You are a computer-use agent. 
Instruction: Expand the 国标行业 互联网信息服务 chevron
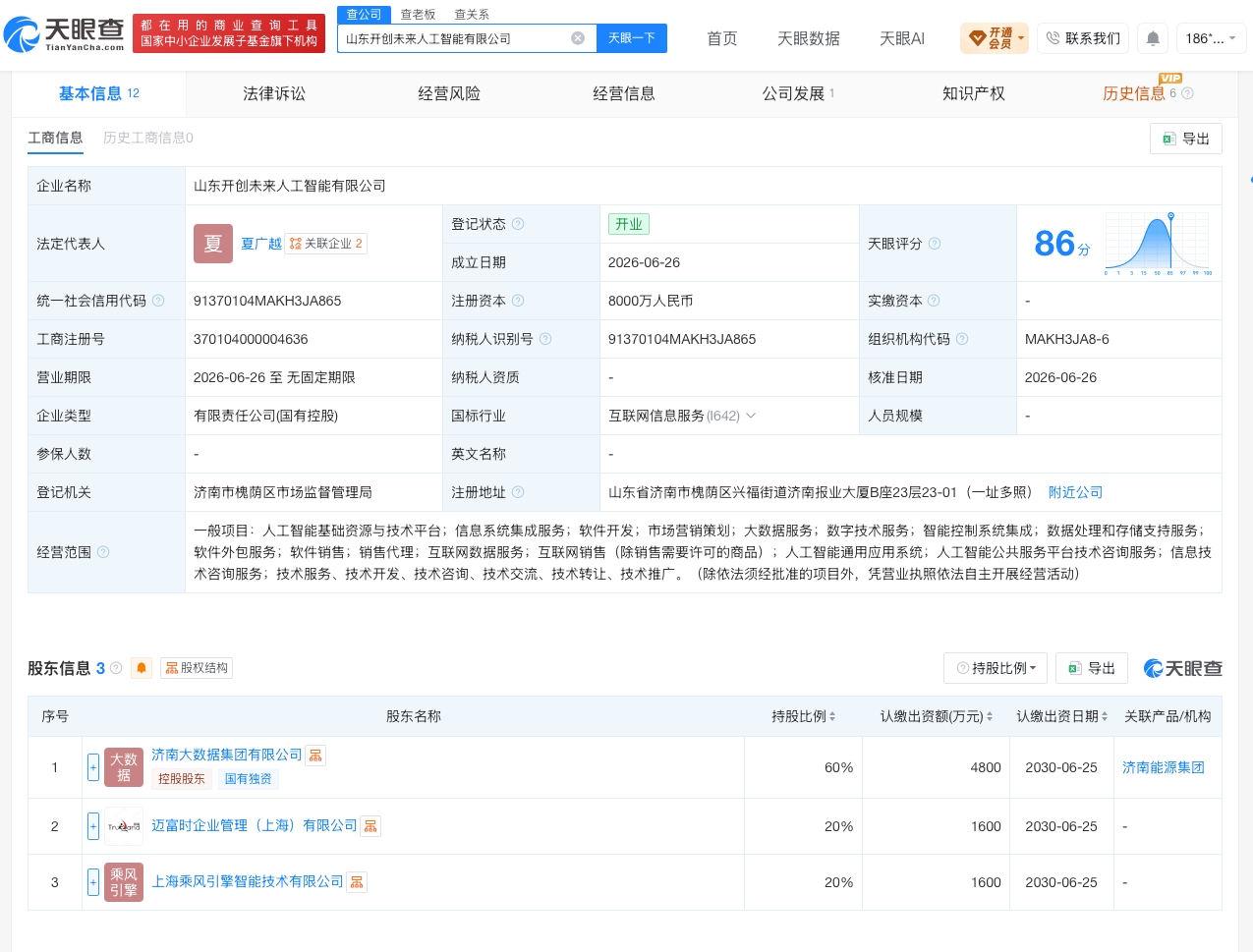tap(751, 416)
